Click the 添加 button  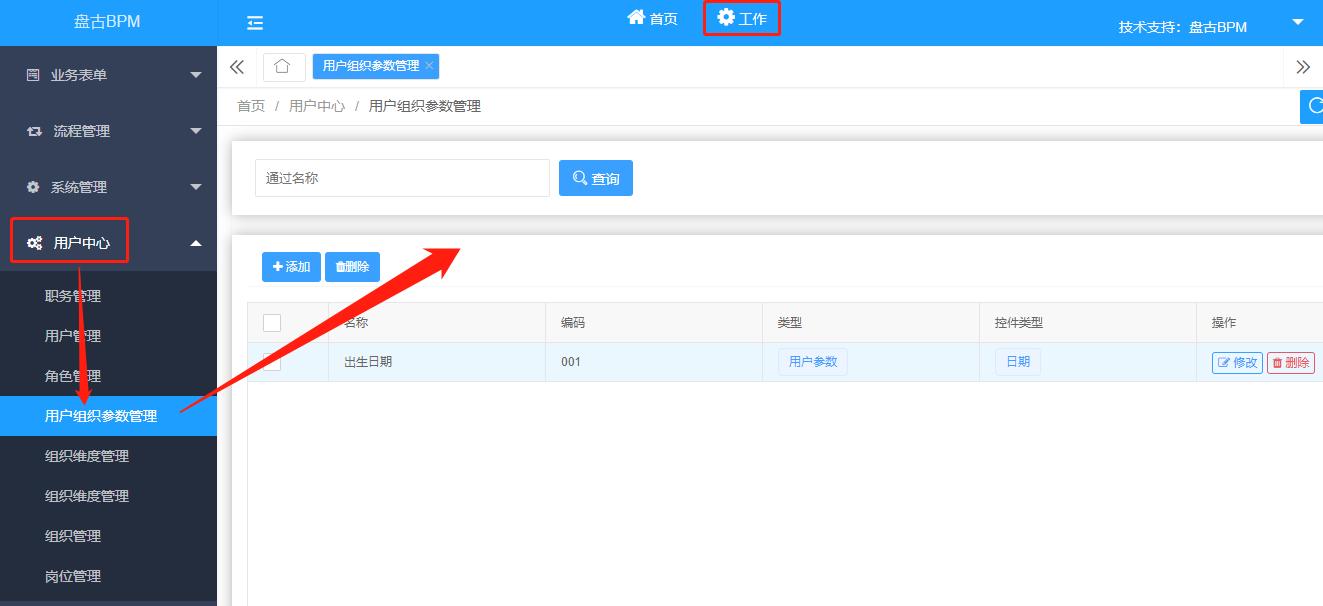coord(291,267)
